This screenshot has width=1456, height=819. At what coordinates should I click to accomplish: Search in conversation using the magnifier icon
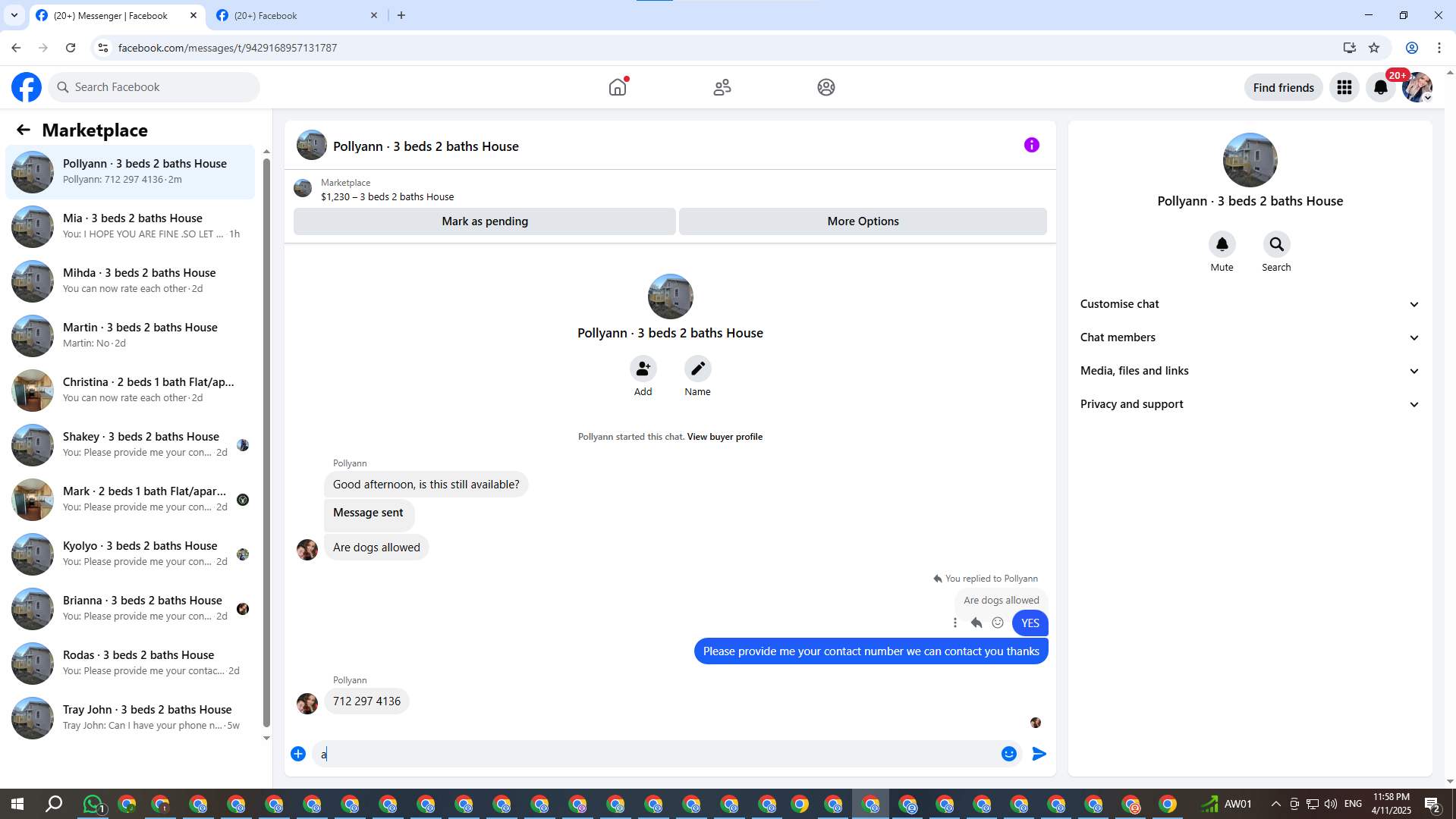[x=1276, y=244]
